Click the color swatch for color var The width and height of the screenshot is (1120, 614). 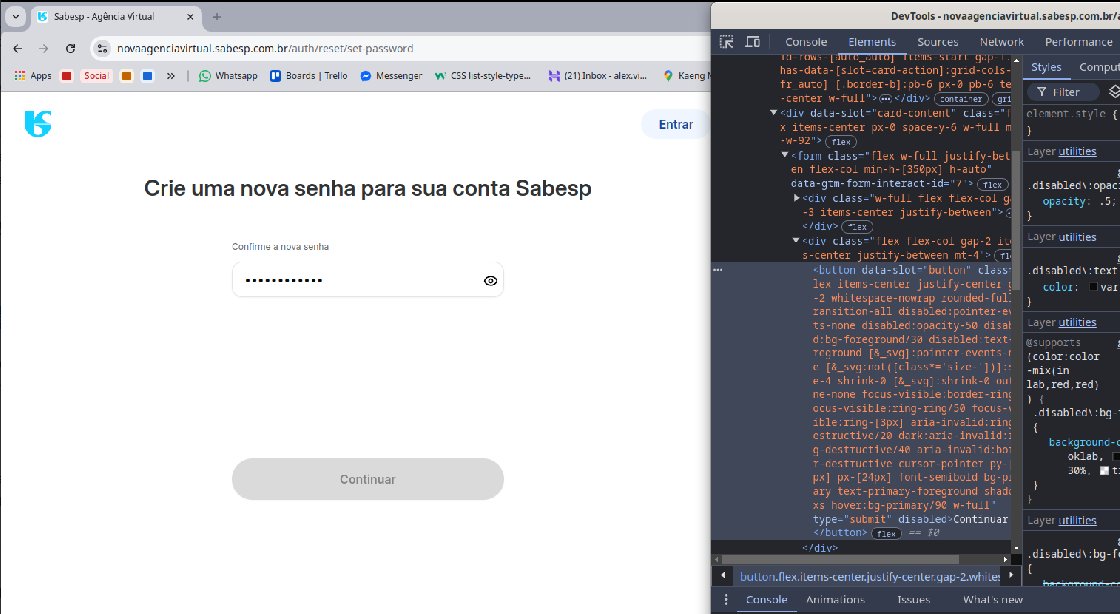click(x=1093, y=287)
